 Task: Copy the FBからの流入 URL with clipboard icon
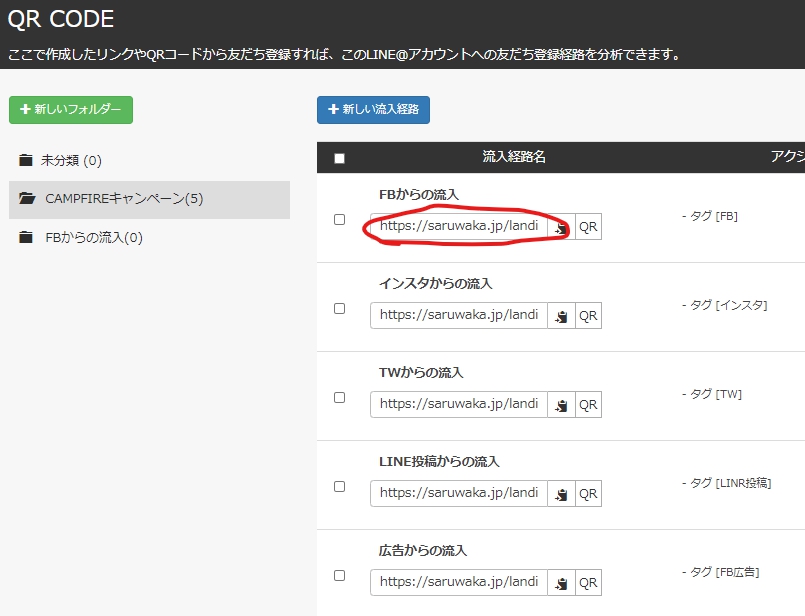tap(561, 226)
